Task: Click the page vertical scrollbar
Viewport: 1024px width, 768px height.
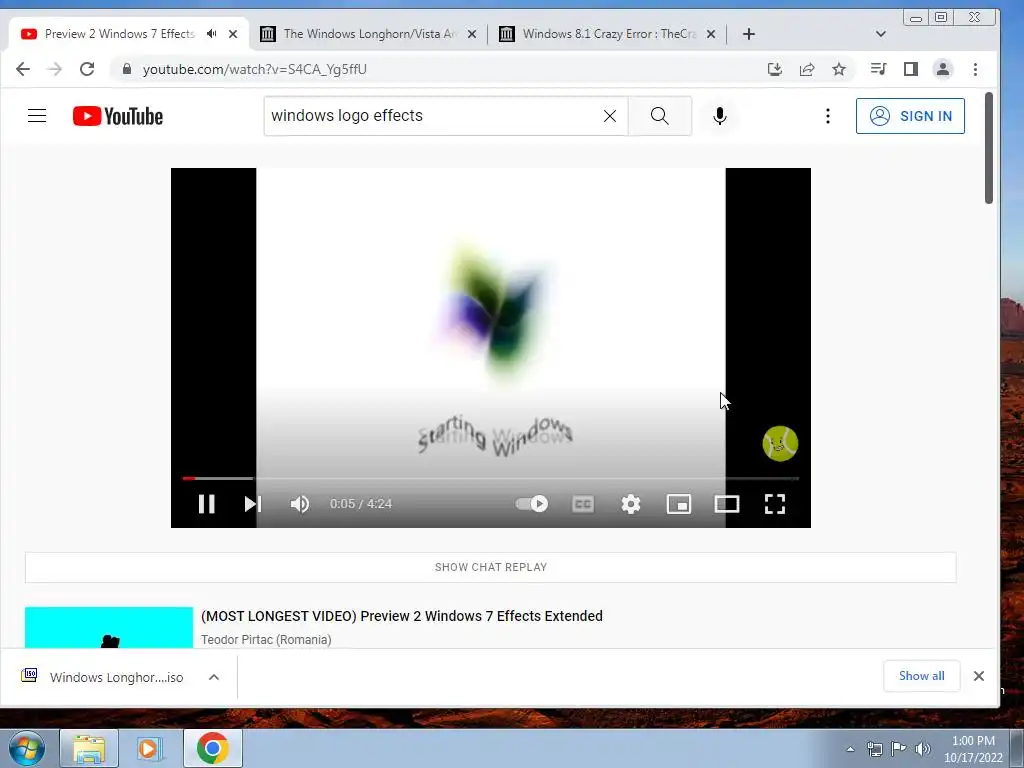Action: (989, 148)
